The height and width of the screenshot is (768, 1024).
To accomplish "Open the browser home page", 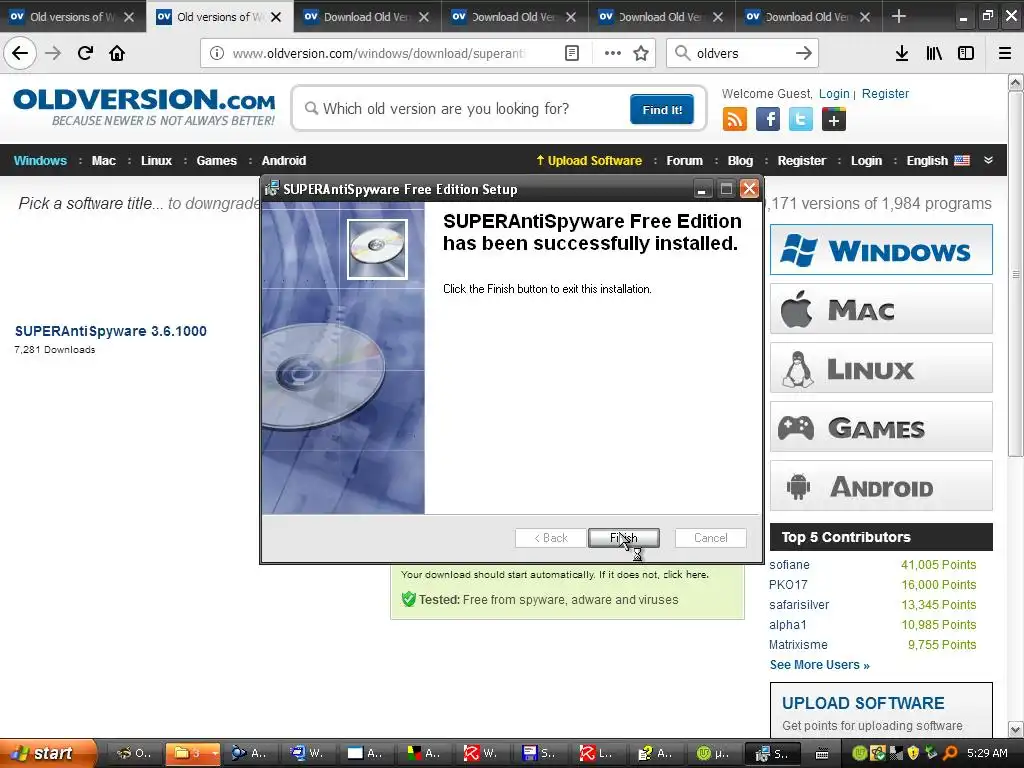I will 117,53.
